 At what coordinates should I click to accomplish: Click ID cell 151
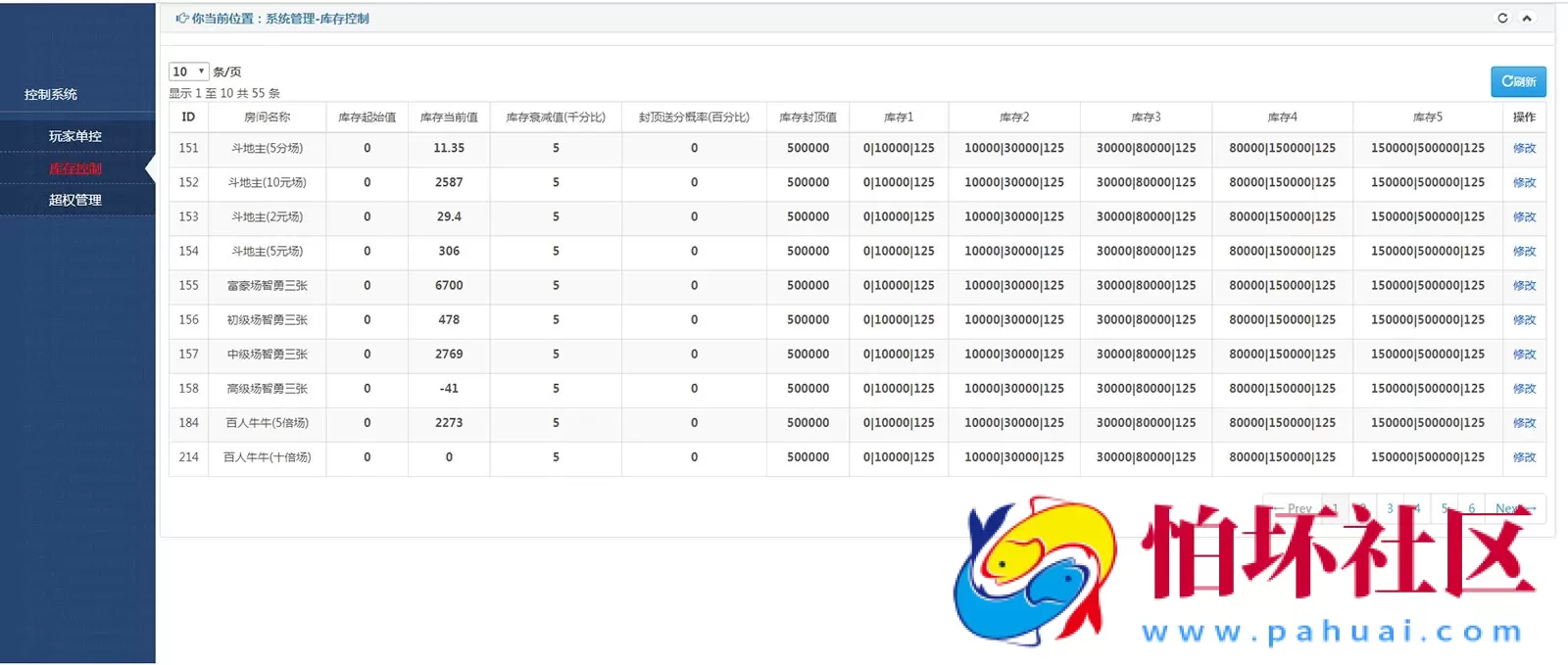(188, 148)
